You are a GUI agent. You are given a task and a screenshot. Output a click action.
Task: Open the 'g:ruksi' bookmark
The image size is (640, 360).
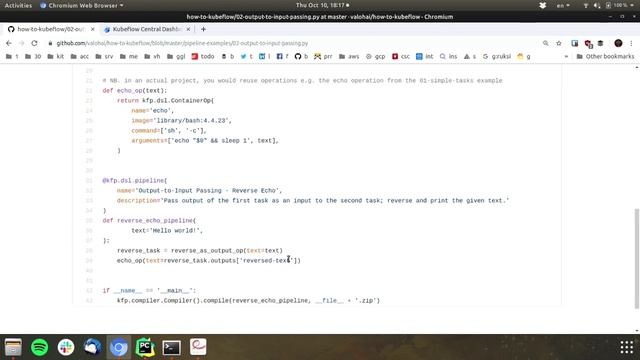497,57
